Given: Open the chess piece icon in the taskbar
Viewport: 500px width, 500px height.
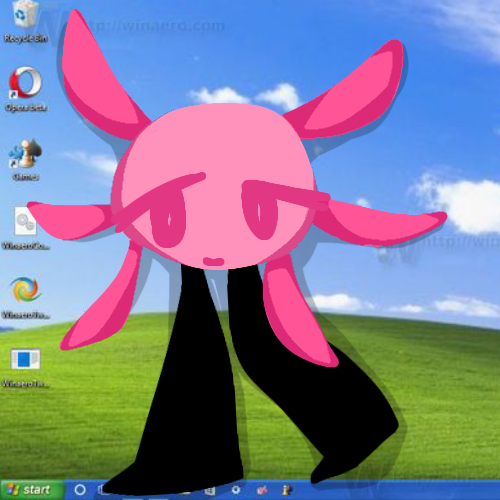Looking at the screenshot, I should [x=286, y=490].
